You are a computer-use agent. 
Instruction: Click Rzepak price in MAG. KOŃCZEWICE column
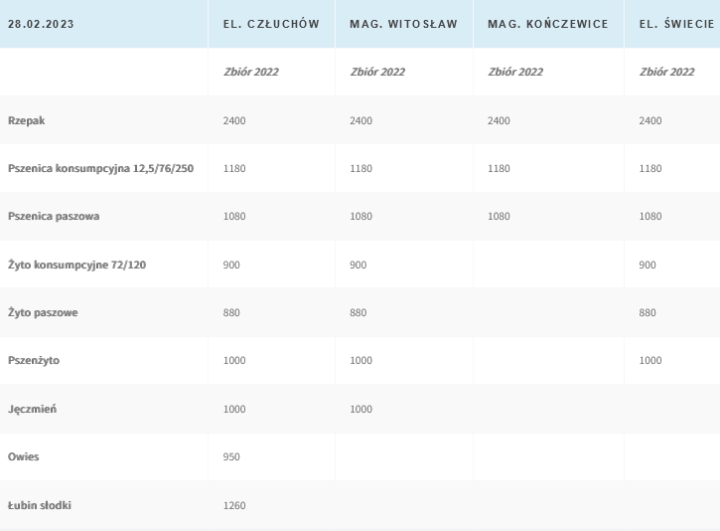click(498, 120)
